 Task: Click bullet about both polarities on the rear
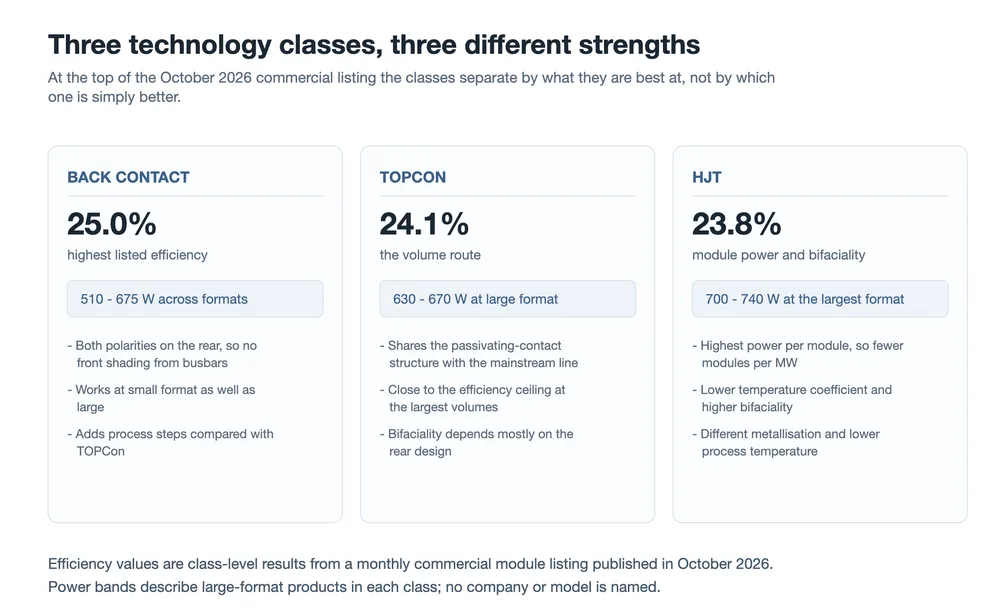162,354
